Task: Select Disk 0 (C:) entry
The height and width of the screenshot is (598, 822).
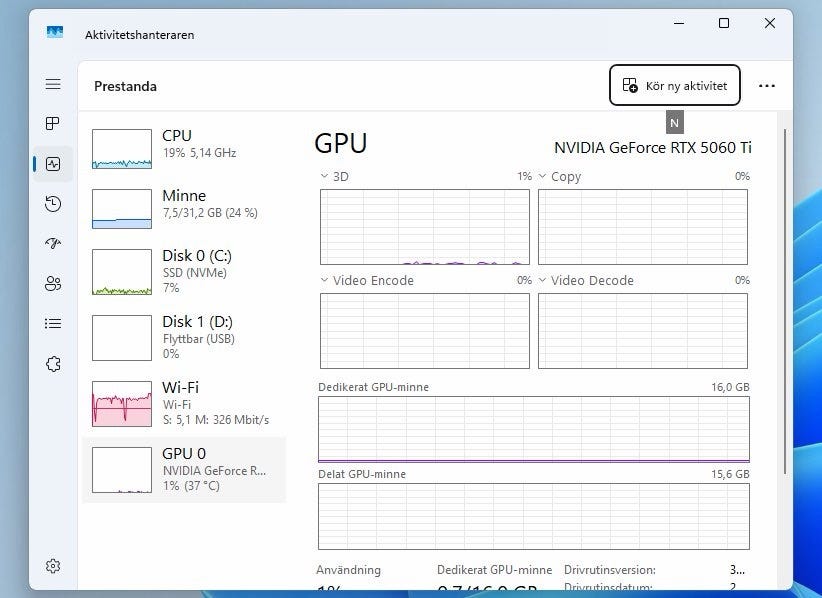Action: tap(184, 272)
